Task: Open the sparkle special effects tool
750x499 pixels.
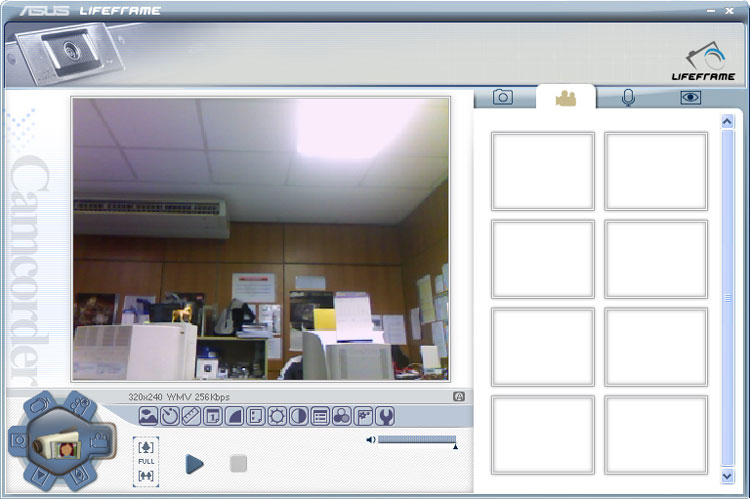Action: pos(363,416)
